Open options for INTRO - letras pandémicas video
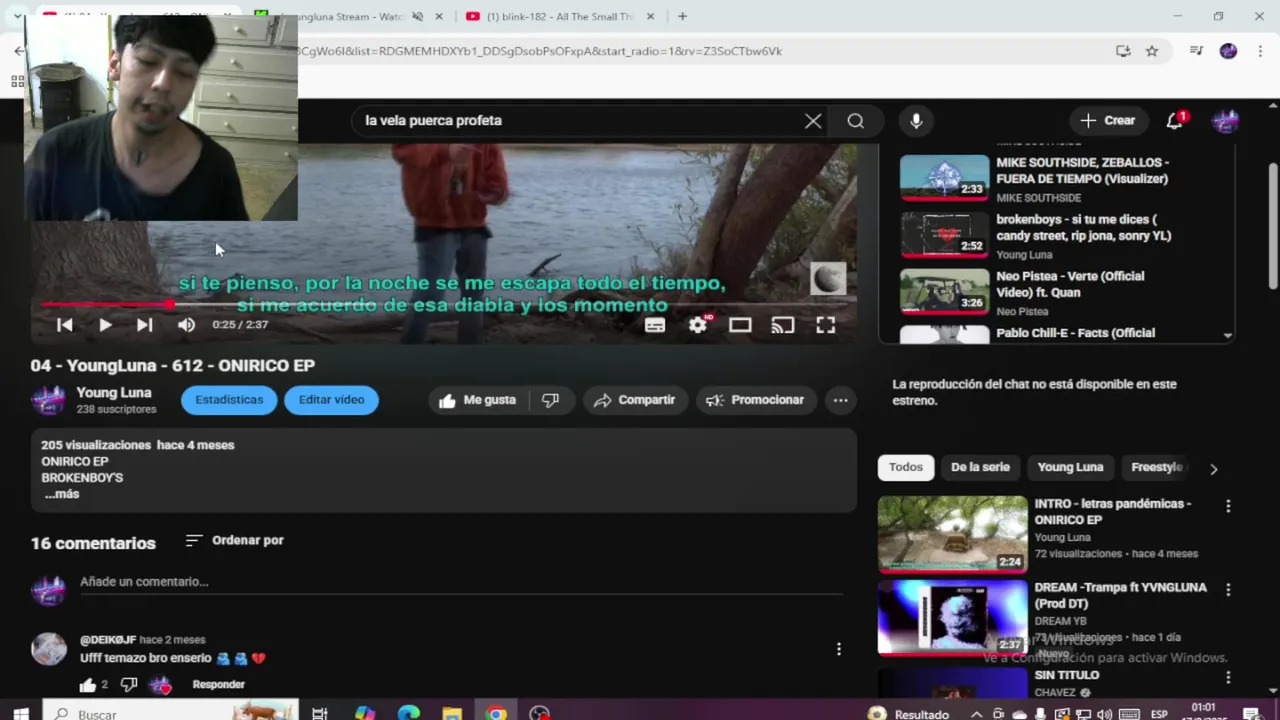The image size is (1280, 720). (1228, 507)
